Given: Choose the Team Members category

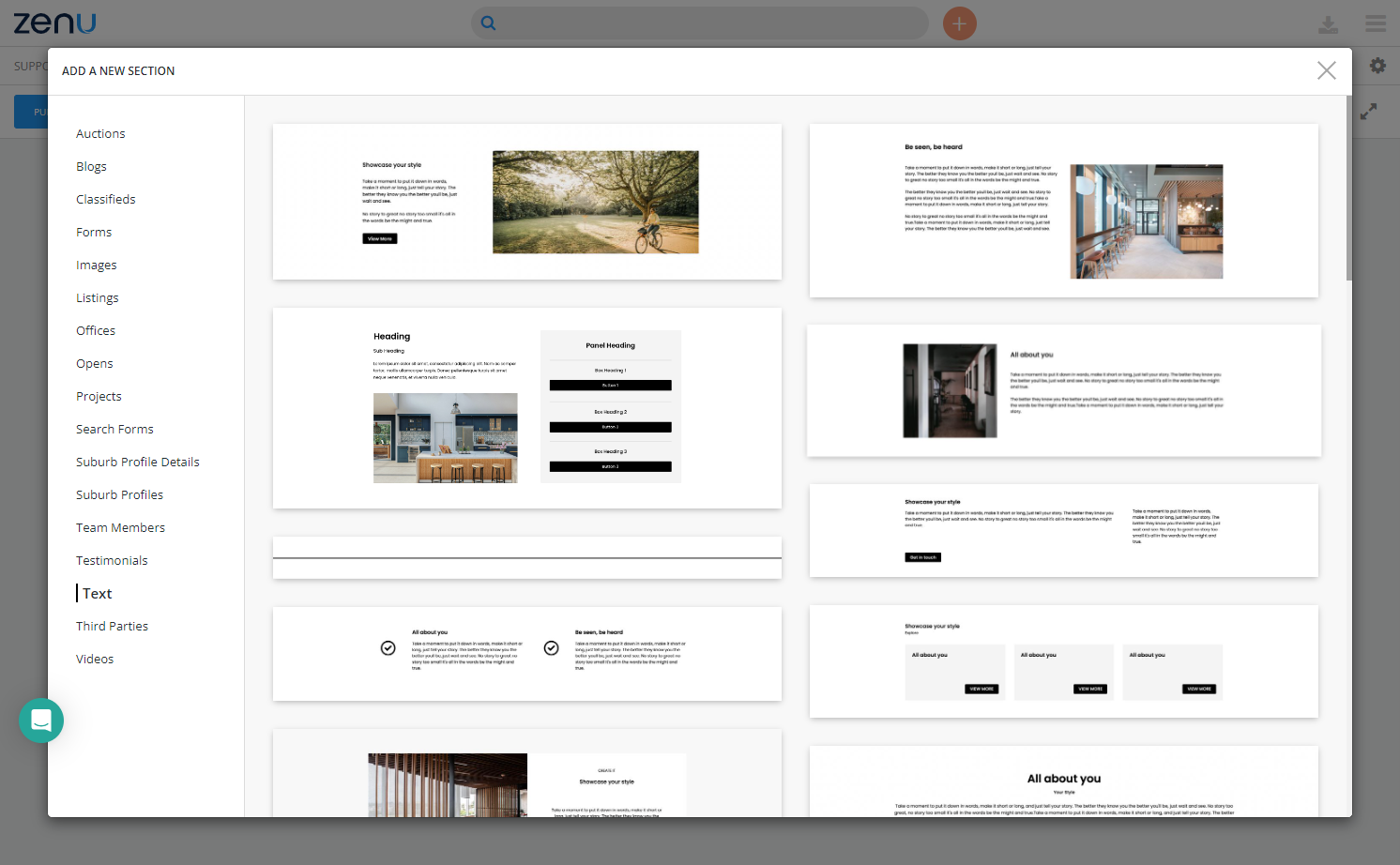Looking at the screenshot, I should tap(120, 528).
